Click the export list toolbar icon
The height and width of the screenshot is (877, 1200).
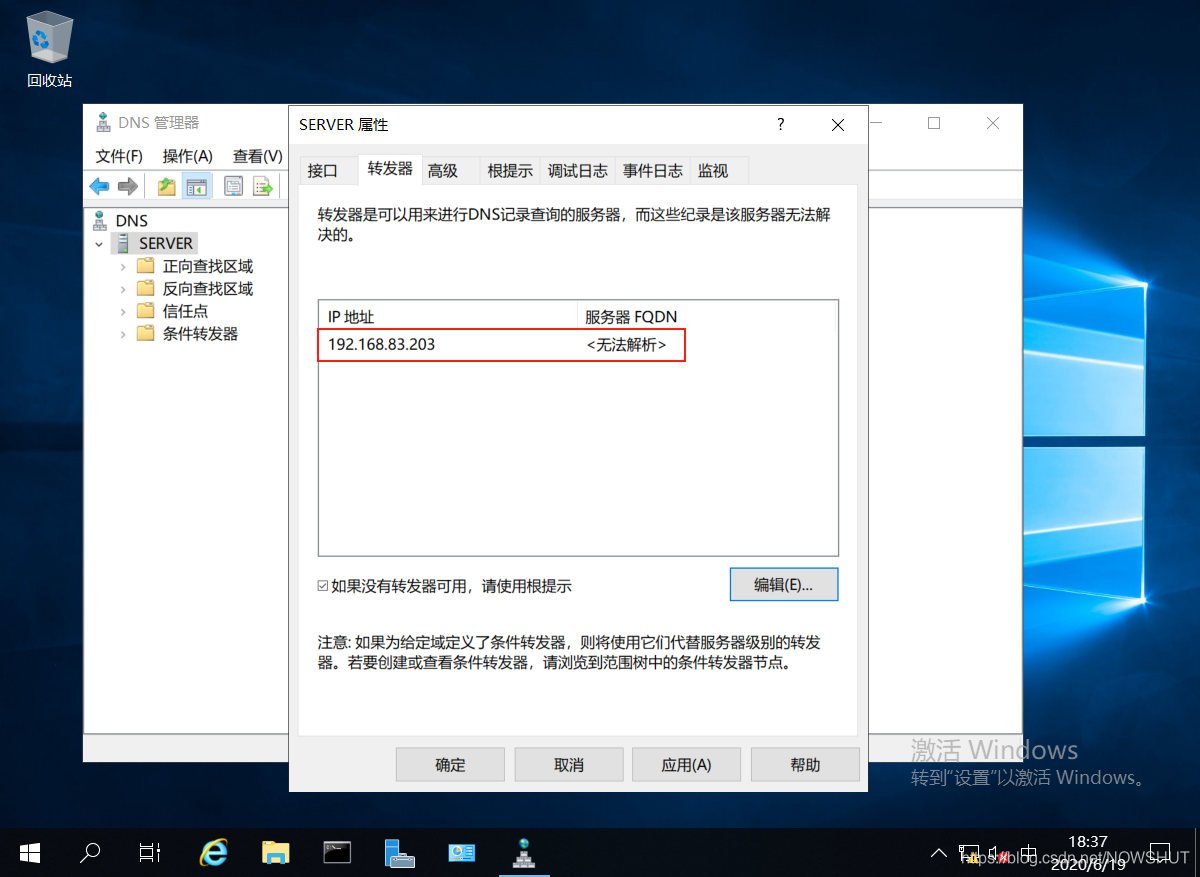coord(262,186)
